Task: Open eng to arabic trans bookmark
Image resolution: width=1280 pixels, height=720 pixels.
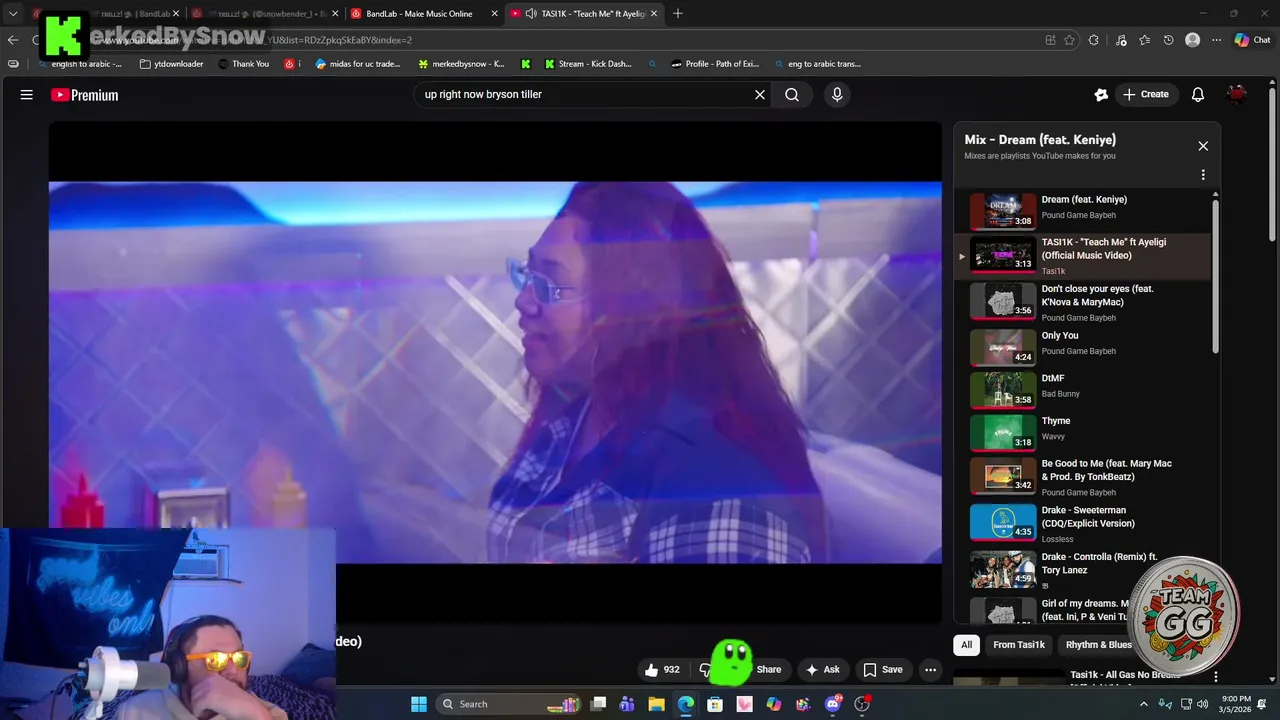Action: tap(816, 64)
